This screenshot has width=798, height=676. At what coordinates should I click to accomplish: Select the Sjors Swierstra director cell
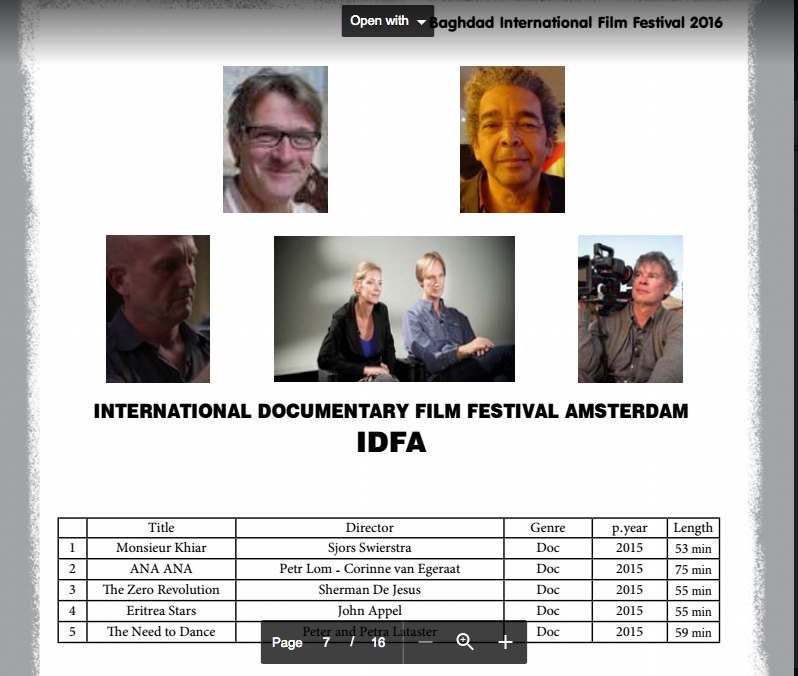(x=369, y=548)
